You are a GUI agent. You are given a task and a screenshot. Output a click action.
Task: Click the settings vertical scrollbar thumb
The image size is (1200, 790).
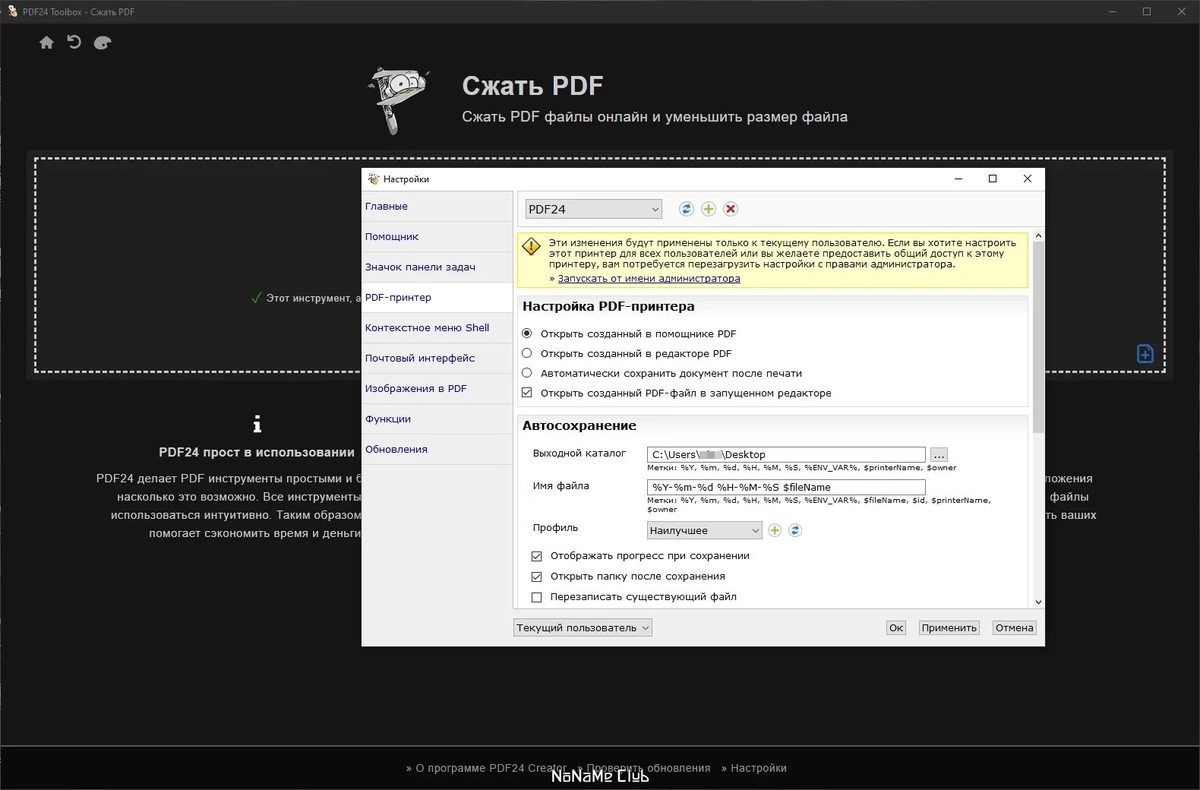1037,336
